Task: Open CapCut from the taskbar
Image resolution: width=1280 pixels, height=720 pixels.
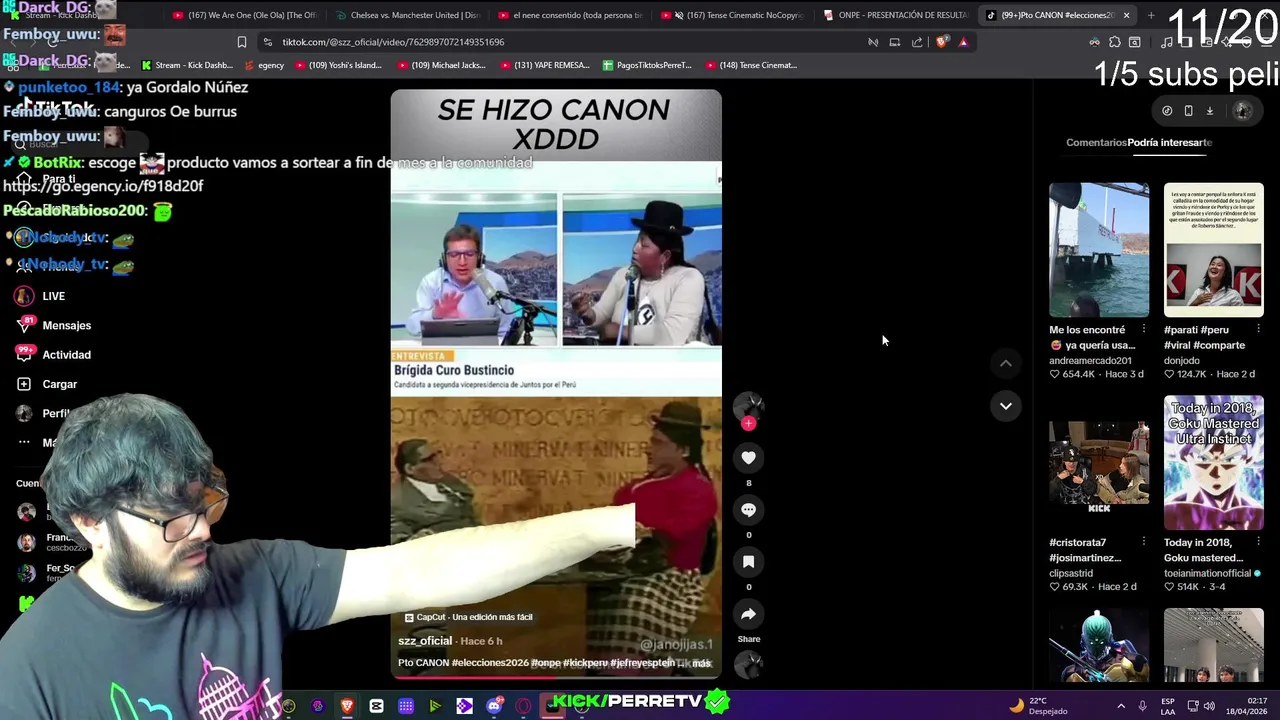Action: [x=376, y=707]
